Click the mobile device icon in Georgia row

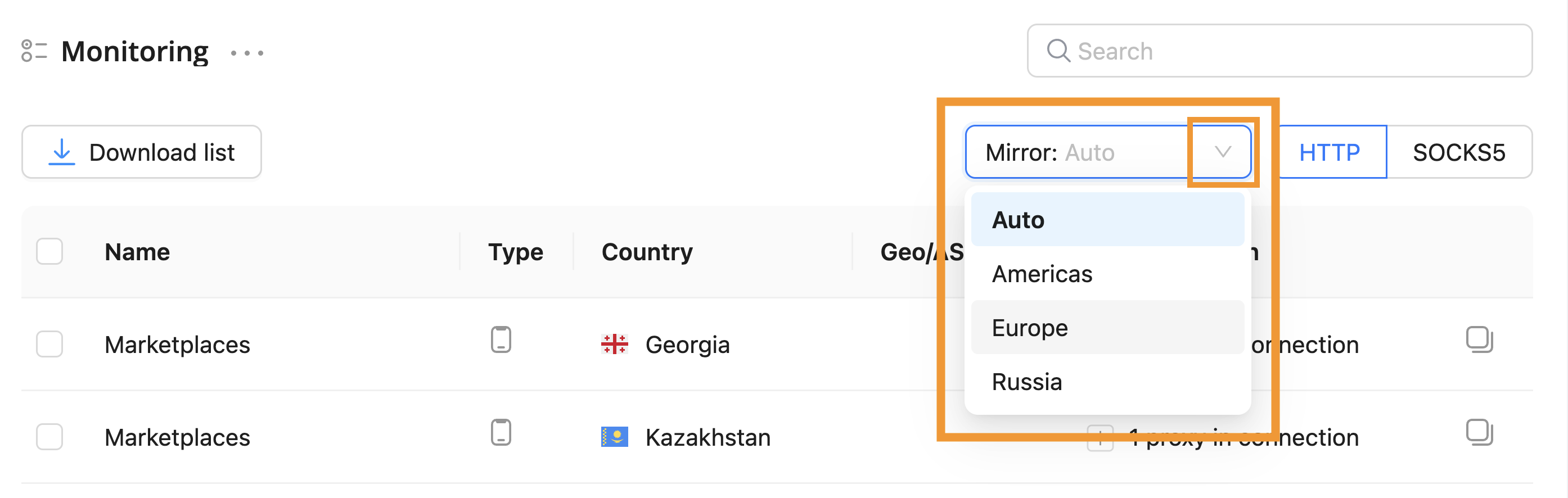pos(501,339)
